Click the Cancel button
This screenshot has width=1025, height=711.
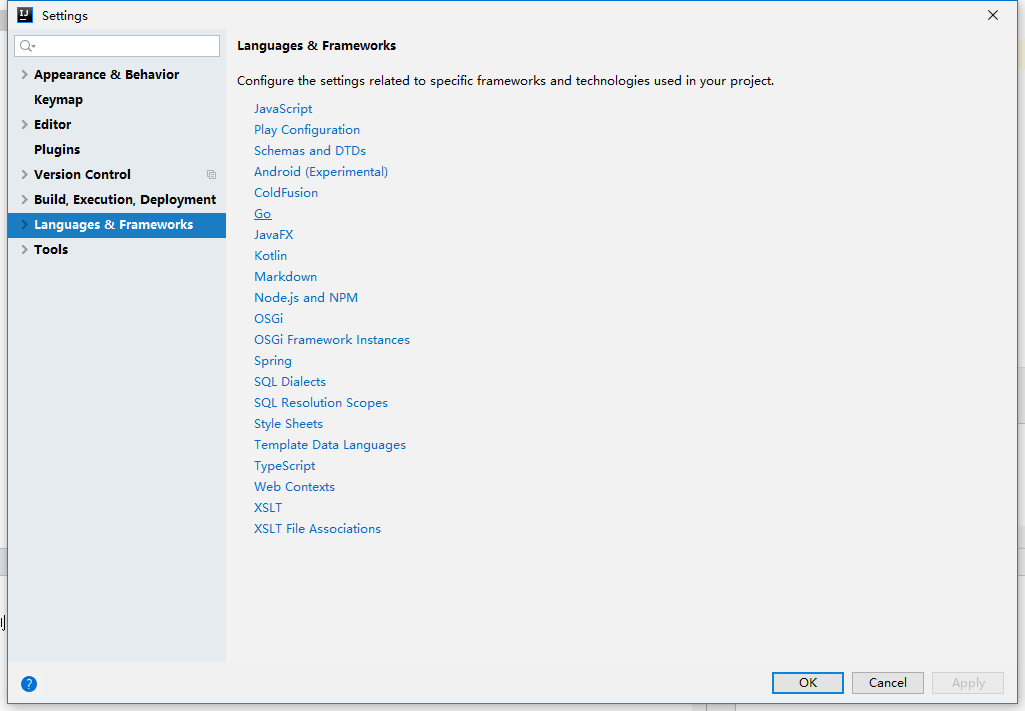[x=888, y=683]
